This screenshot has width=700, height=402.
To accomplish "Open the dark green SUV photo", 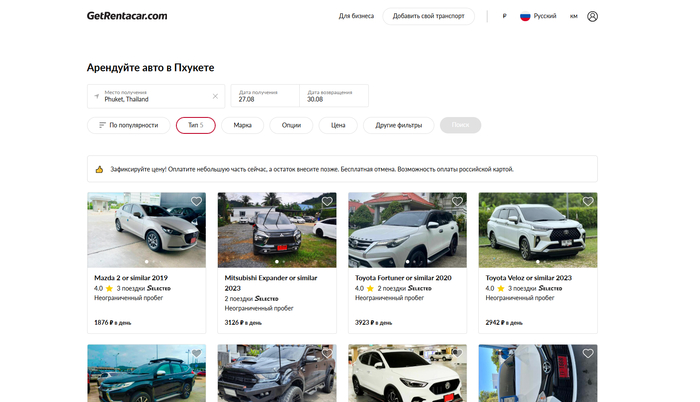I will coord(146,373).
